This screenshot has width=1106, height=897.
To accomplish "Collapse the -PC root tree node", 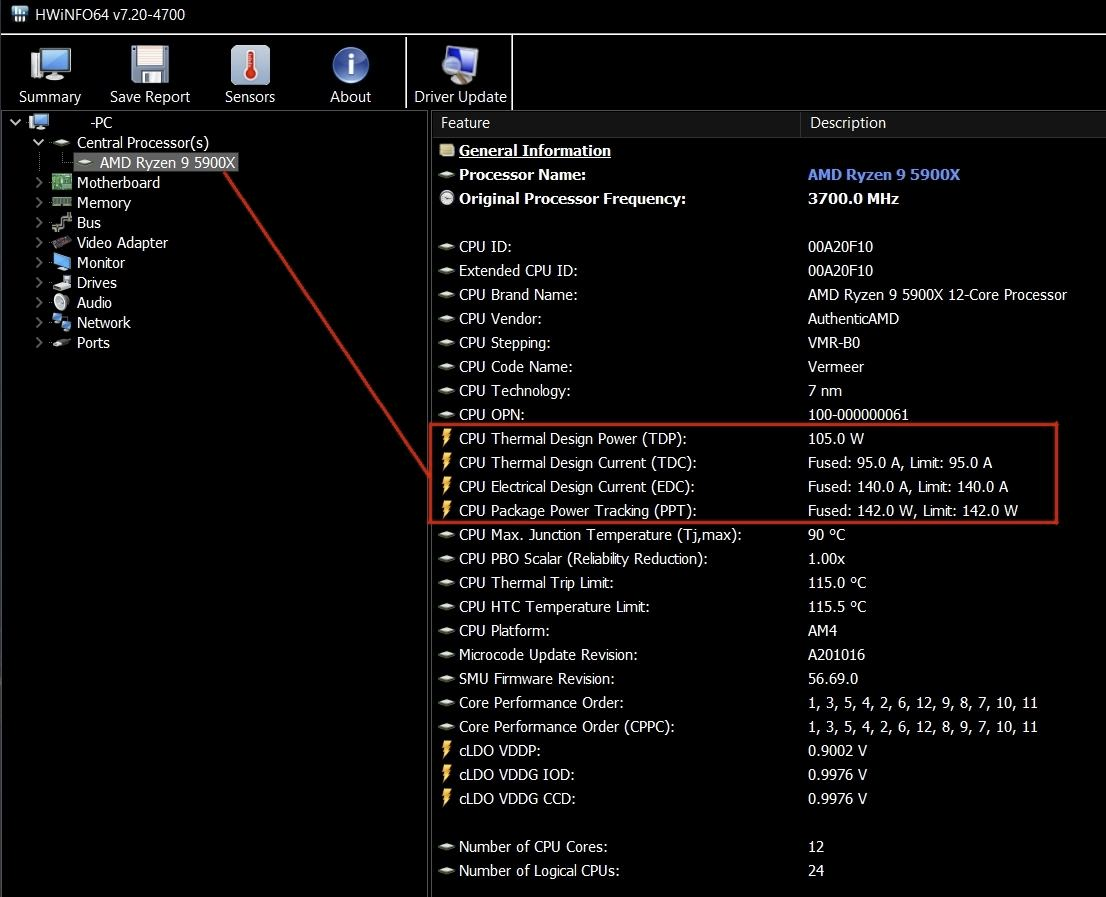I will 16,122.
